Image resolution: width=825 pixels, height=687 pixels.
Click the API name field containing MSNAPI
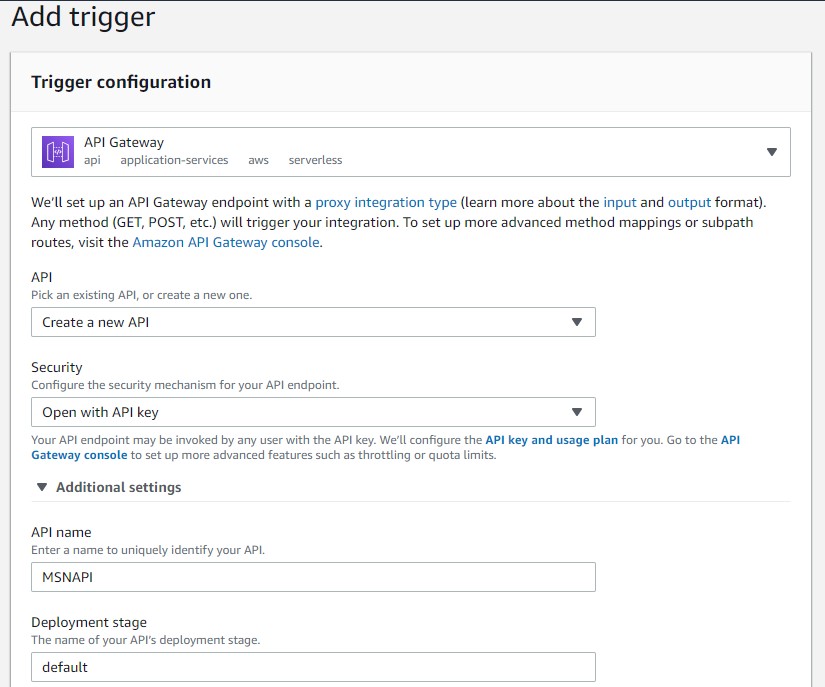click(313, 577)
